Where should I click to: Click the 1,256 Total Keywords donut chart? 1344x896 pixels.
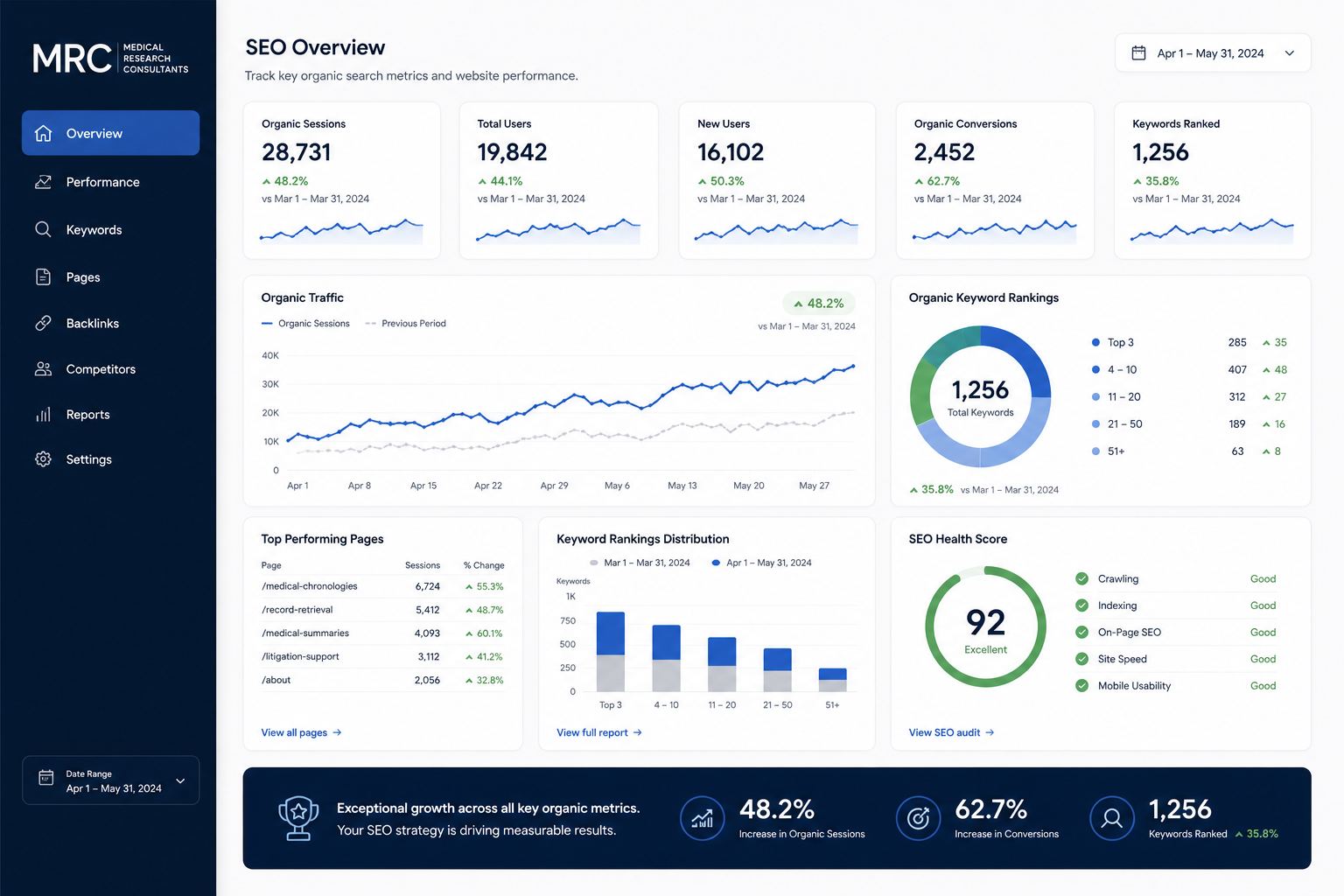[x=981, y=396]
